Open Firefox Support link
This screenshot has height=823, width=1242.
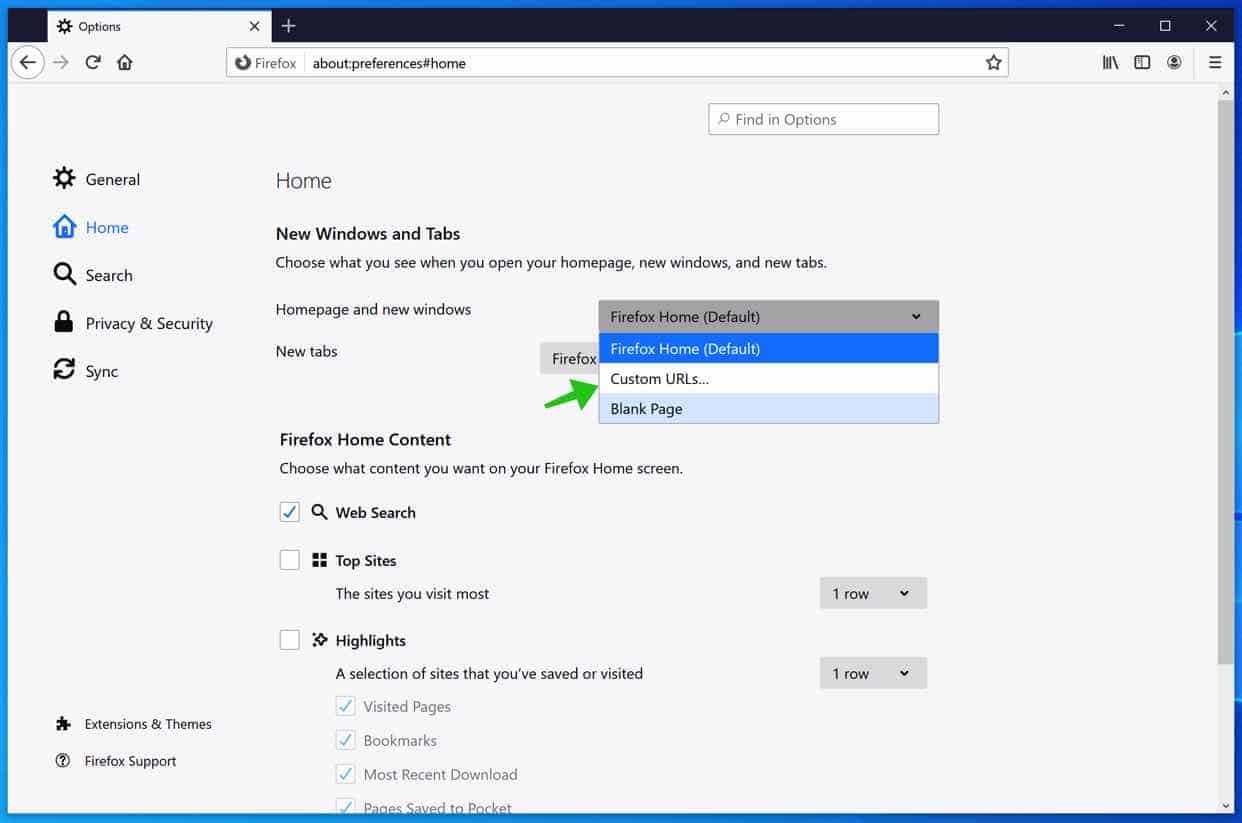[116, 761]
